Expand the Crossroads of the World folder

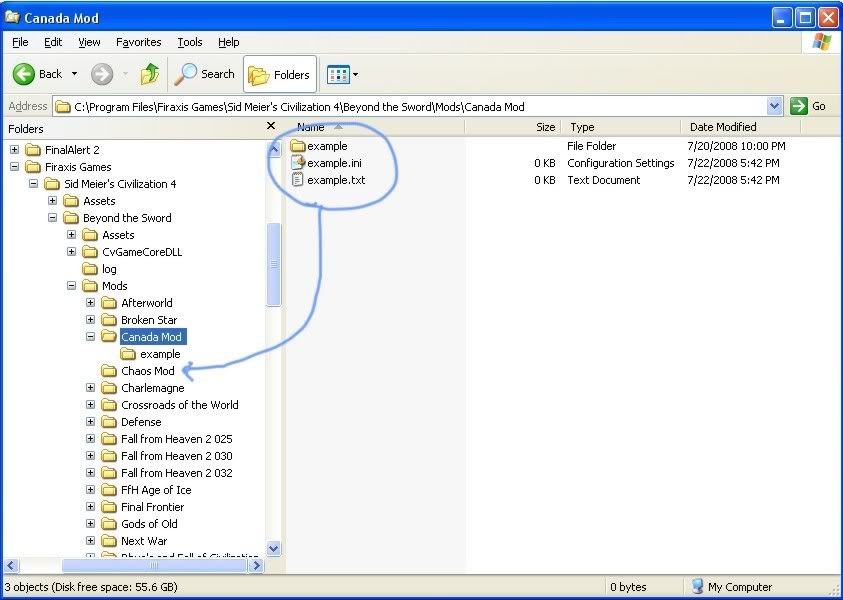90,404
